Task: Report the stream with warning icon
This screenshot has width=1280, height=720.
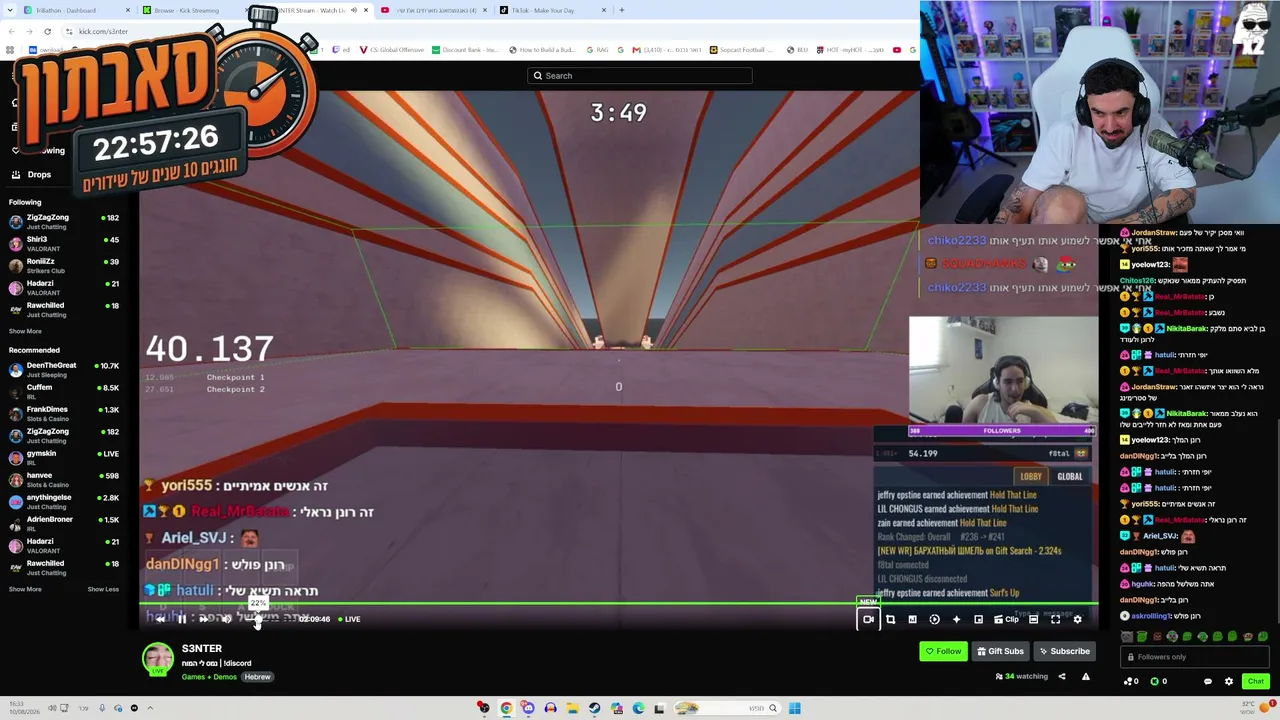Action: pyautogui.click(x=1085, y=677)
